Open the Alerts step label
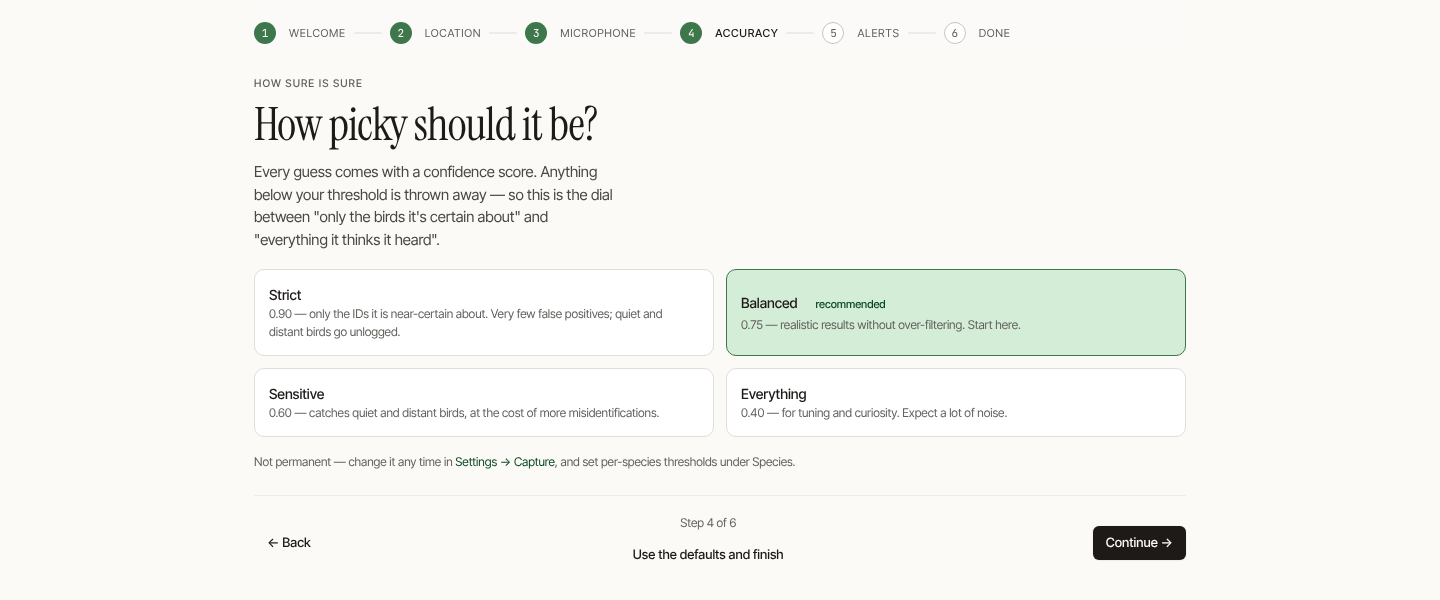 [x=878, y=33]
